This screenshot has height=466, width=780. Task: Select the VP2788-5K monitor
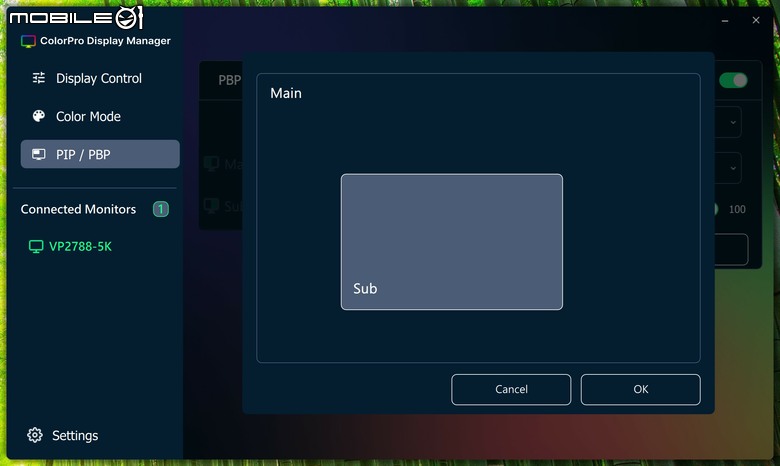80,247
